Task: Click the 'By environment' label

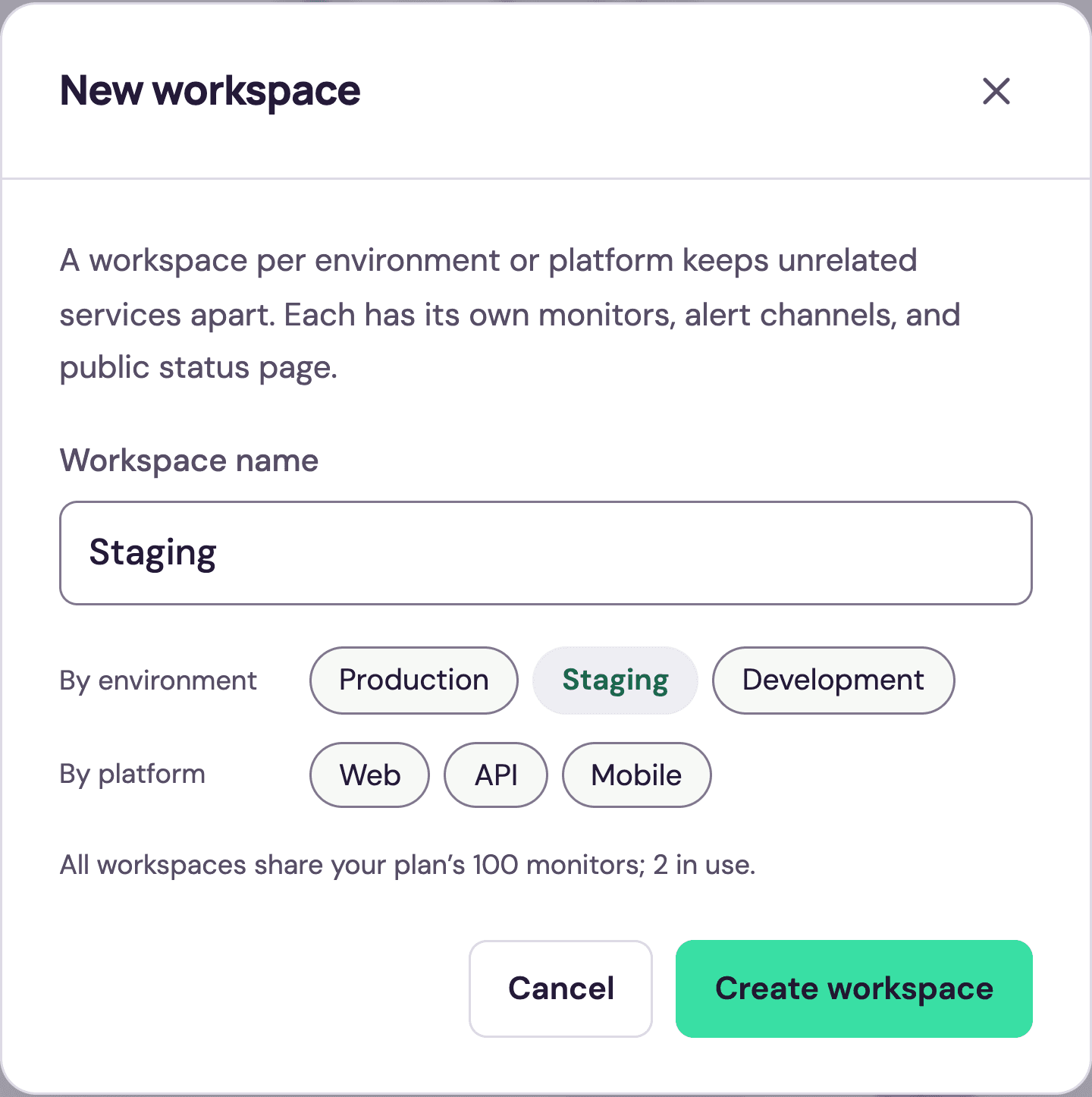Action: 158,681
